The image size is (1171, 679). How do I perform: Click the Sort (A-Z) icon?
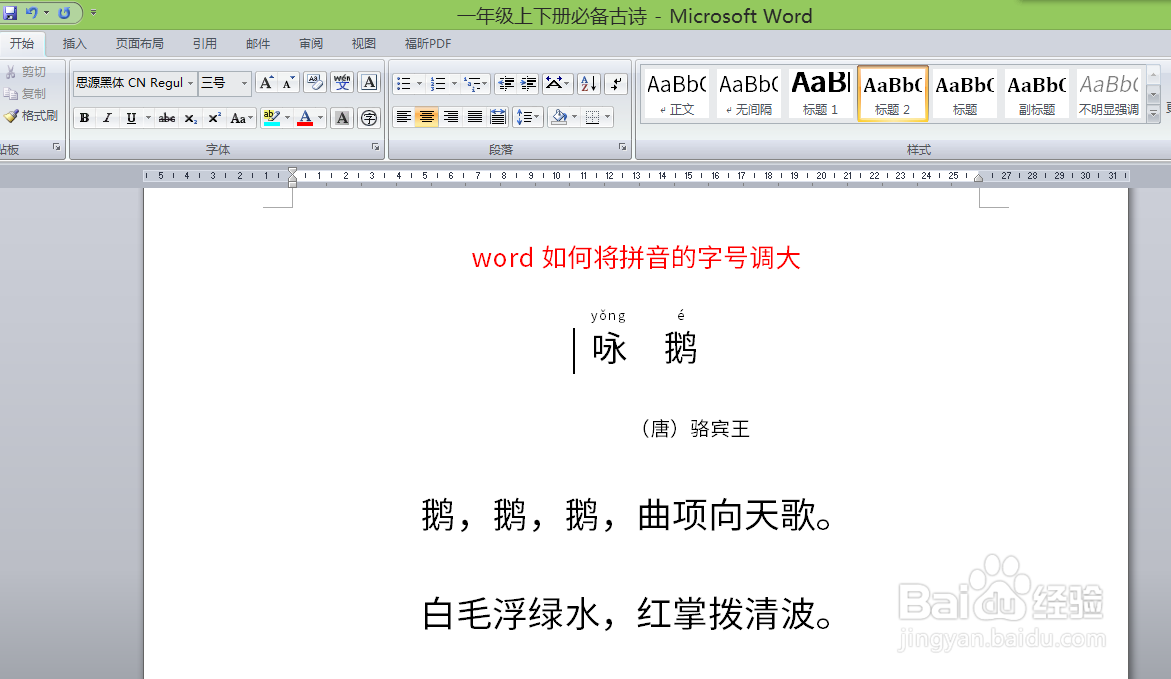coord(588,84)
